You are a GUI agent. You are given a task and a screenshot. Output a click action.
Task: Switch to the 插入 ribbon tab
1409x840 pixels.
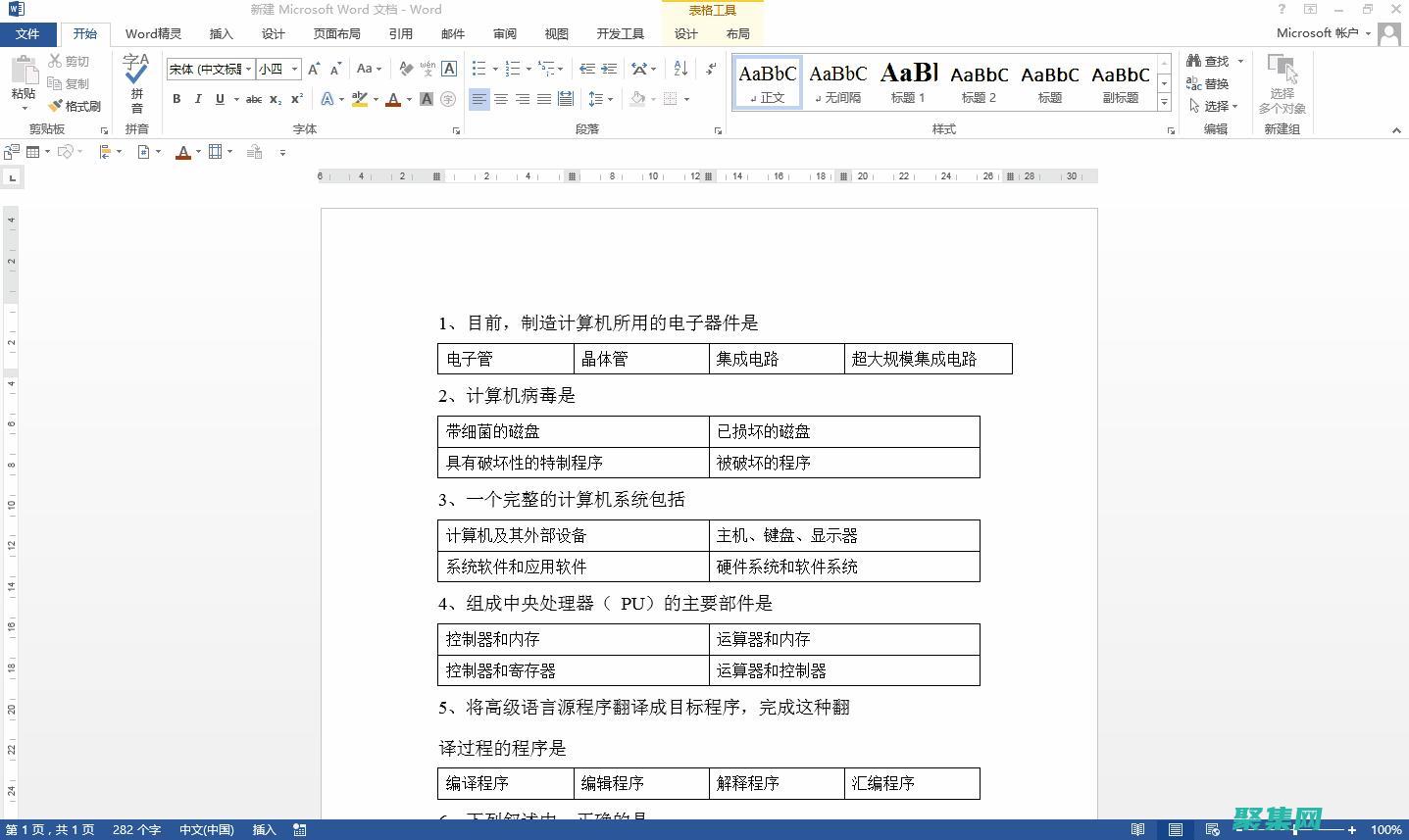pos(221,33)
